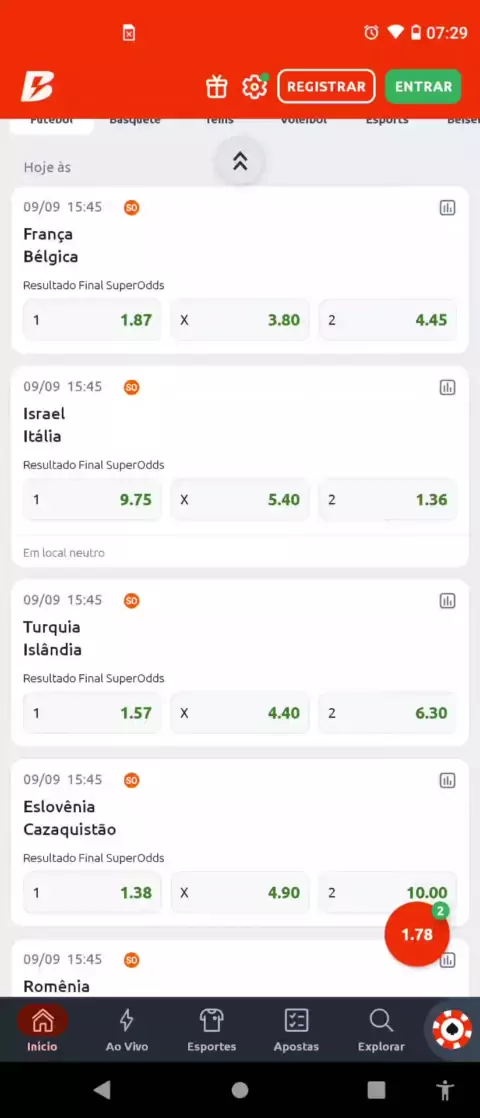Open the casino chip icon
480x1118 pixels.
[453, 1029]
